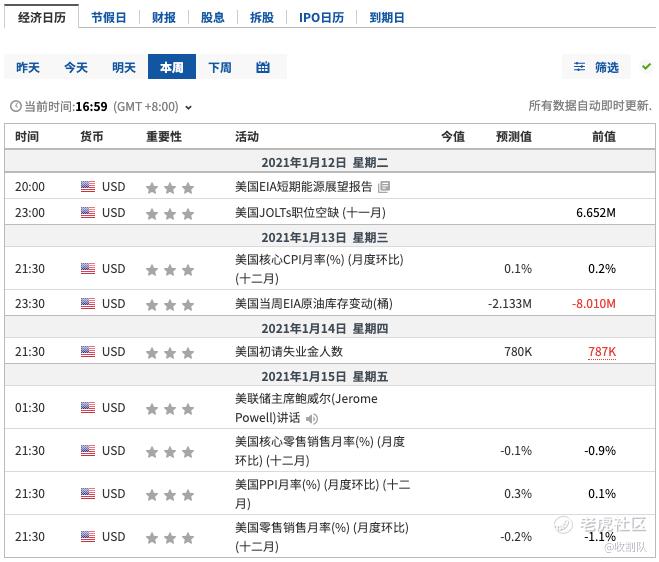The height and width of the screenshot is (562, 659).
Task: Click importance stars on core CPI row
Action: point(170,270)
